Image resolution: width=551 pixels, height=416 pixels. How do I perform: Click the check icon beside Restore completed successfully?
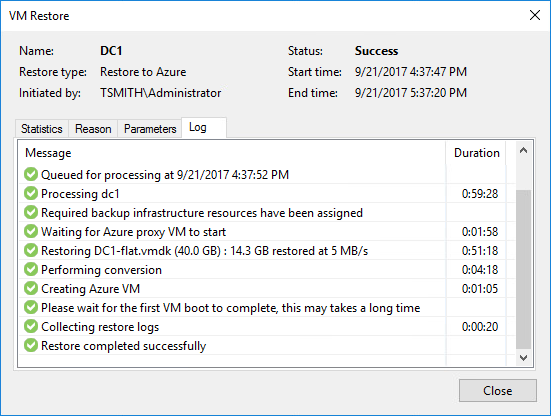31,345
